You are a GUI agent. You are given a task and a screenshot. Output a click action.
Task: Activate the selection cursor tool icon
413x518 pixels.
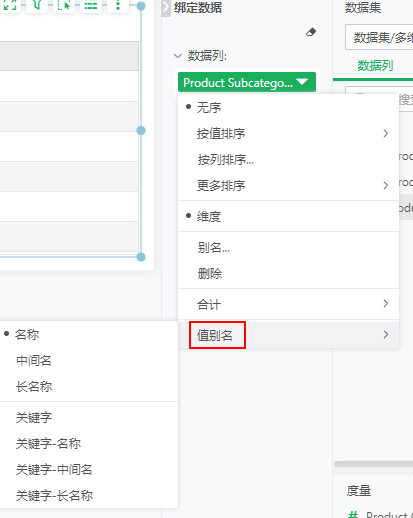point(64,5)
